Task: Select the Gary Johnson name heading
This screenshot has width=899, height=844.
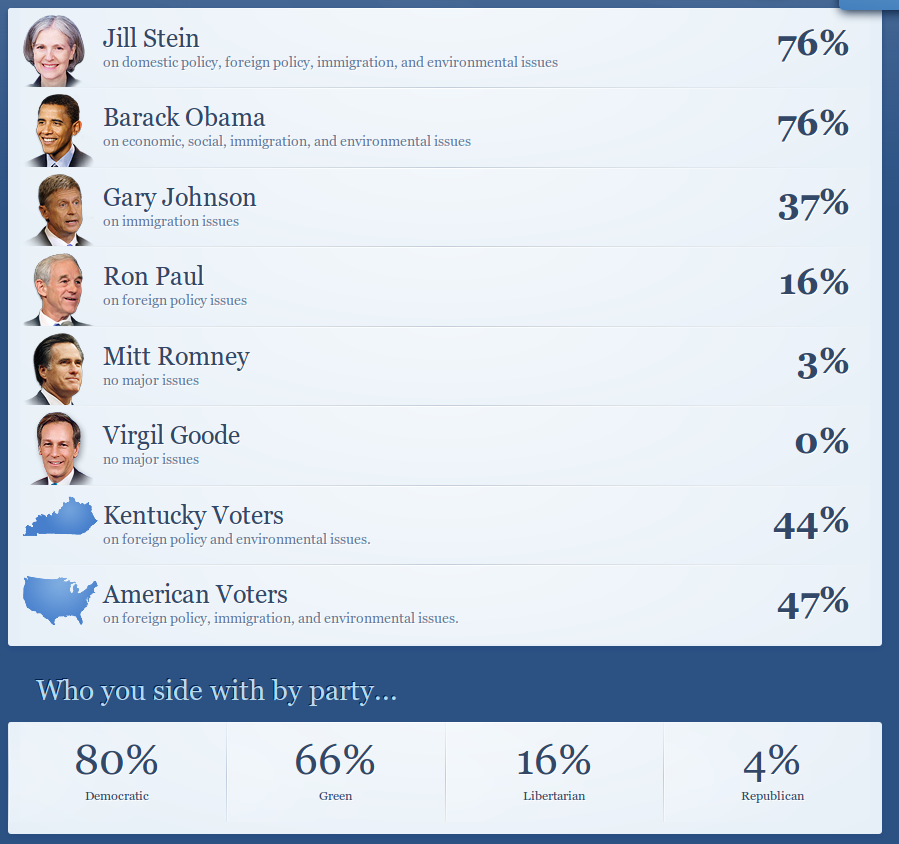Action: pyautogui.click(x=180, y=197)
